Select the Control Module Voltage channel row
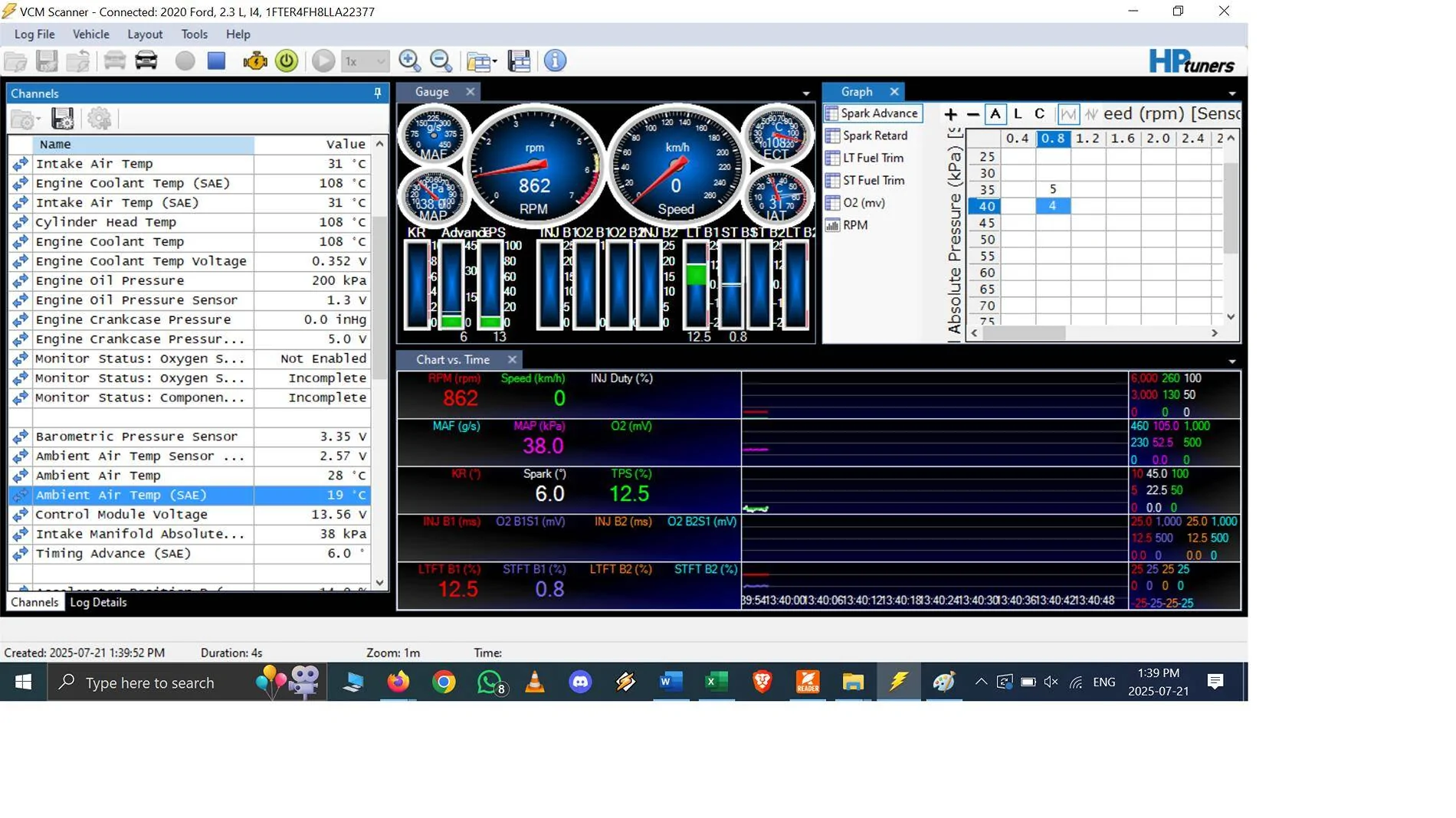This screenshot has width=1456, height=818. tap(189, 515)
